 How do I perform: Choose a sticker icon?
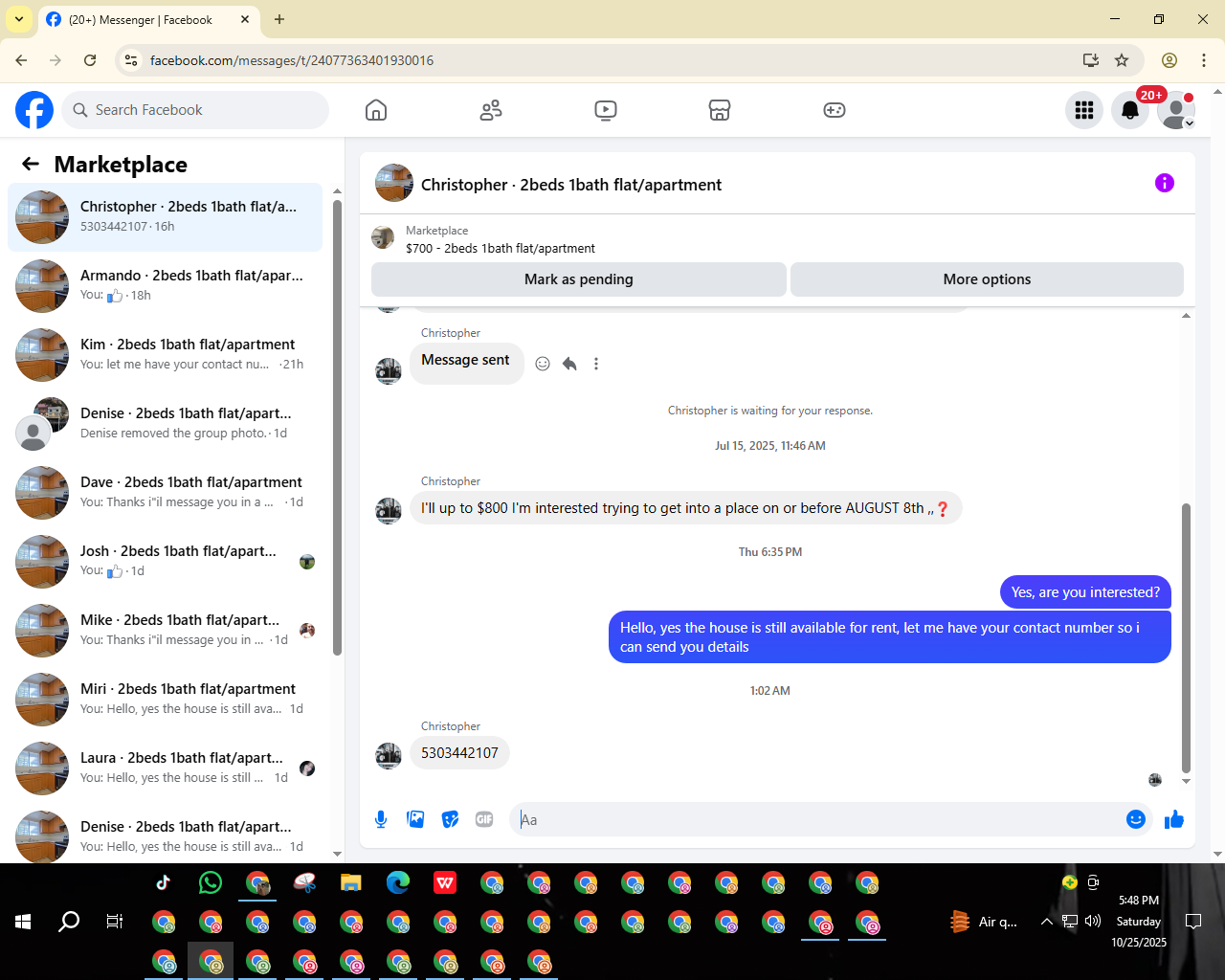click(450, 819)
